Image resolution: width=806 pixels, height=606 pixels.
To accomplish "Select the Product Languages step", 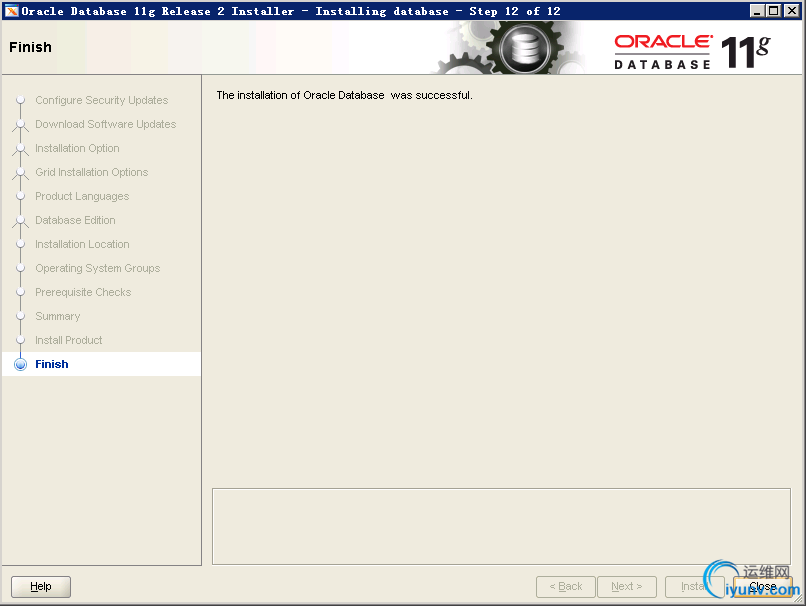I will pyautogui.click(x=82, y=196).
